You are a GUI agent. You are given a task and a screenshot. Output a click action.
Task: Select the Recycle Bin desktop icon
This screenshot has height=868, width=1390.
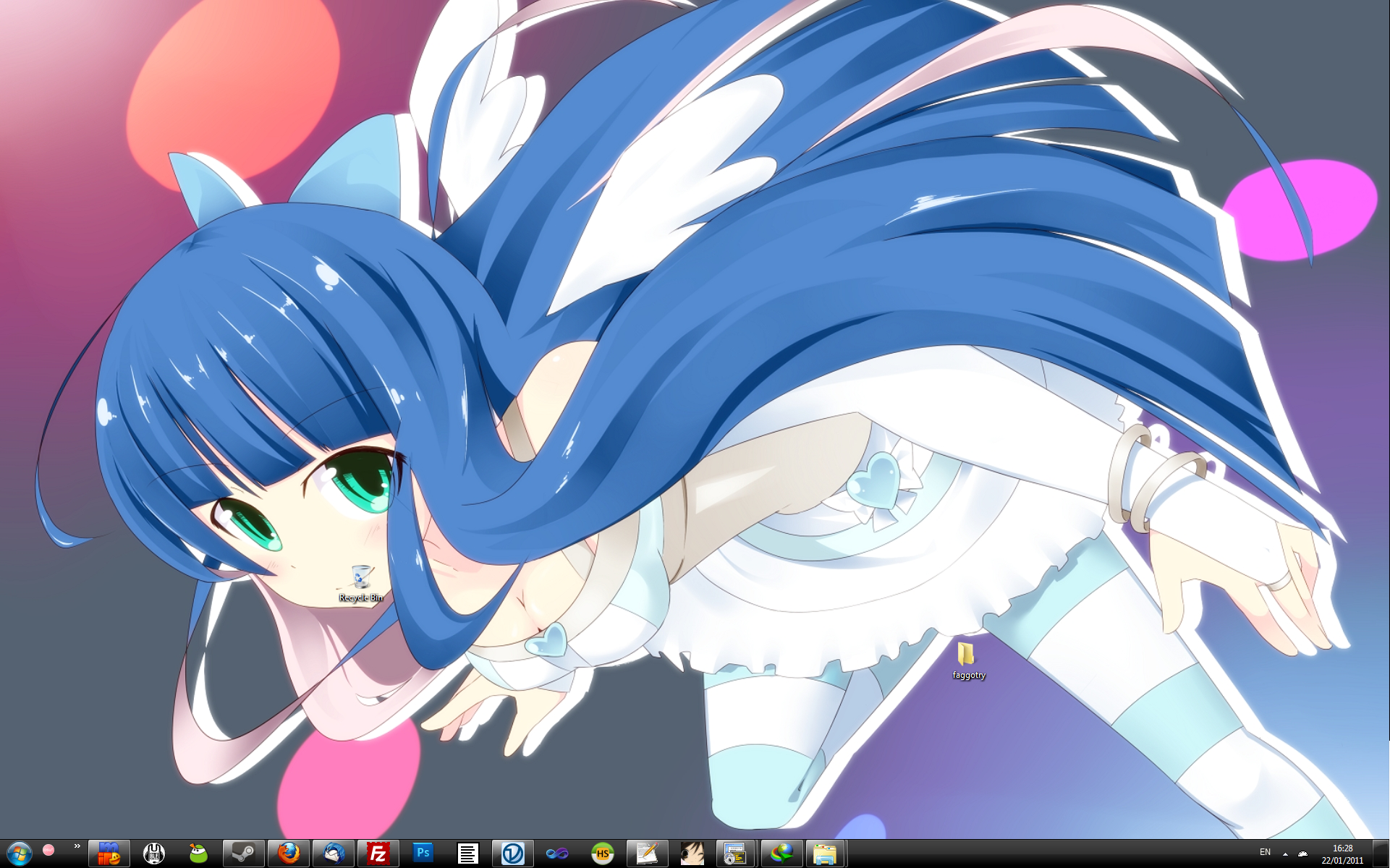click(x=360, y=583)
